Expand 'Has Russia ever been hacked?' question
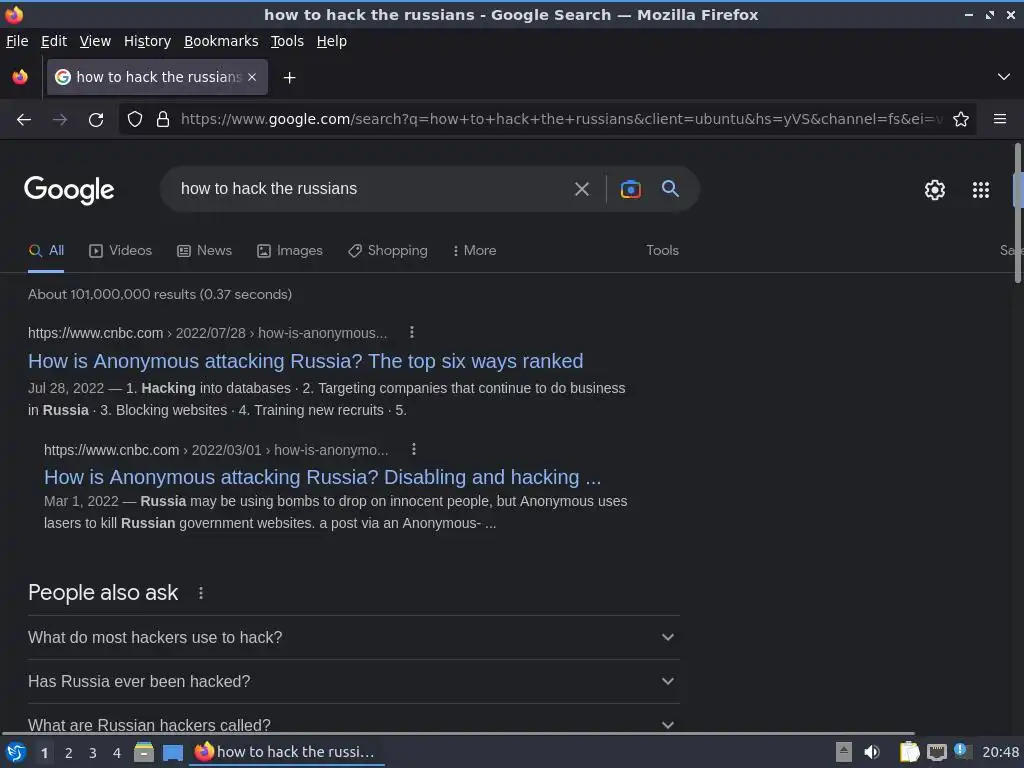 tap(353, 681)
